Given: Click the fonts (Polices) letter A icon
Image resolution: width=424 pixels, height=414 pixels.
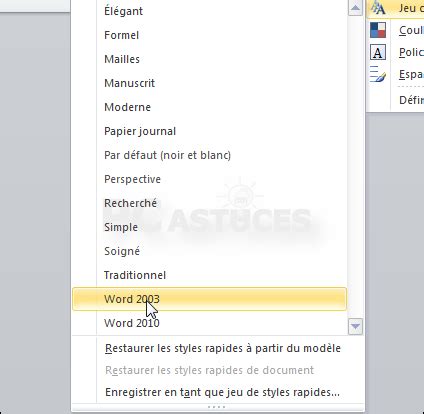Looking at the screenshot, I should [x=378, y=52].
